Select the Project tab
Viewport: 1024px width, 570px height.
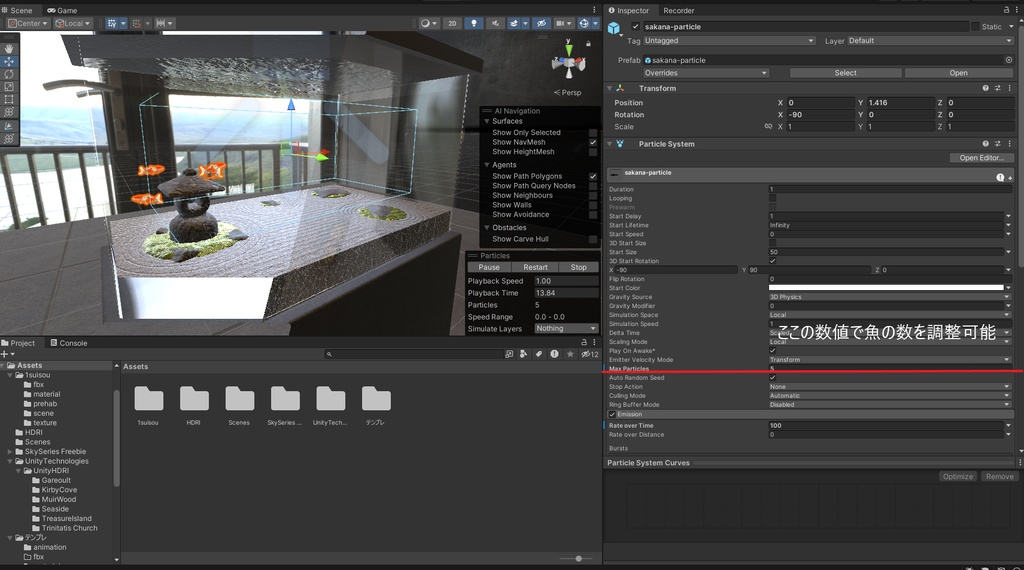pyautogui.click(x=18, y=343)
